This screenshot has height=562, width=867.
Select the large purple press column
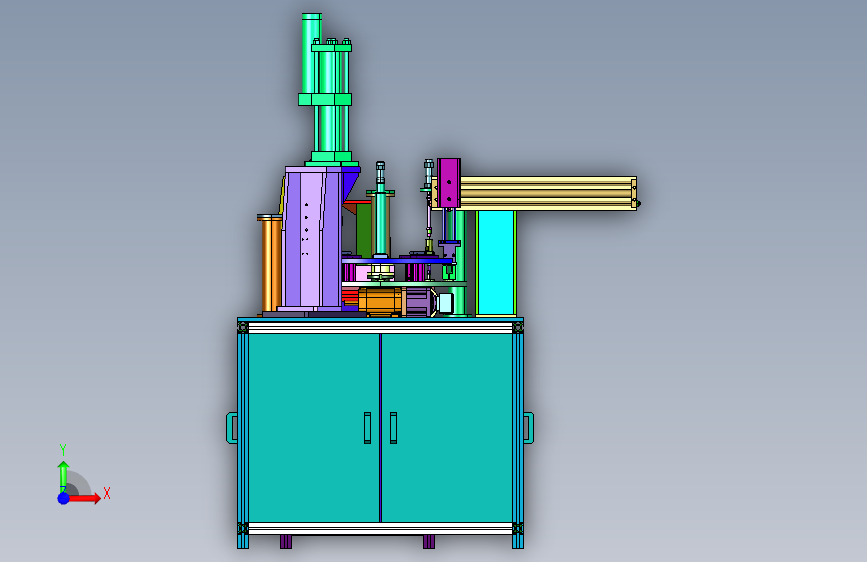click(x=312, y=238)
